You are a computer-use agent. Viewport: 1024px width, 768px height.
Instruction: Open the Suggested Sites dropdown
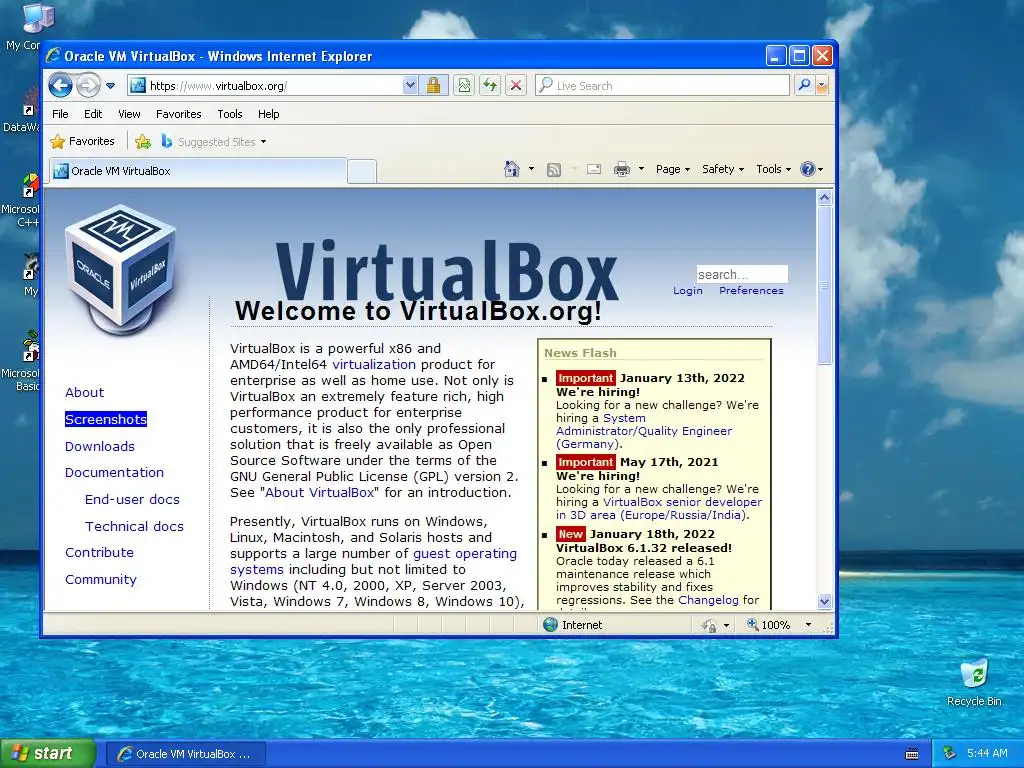(214, 141)
